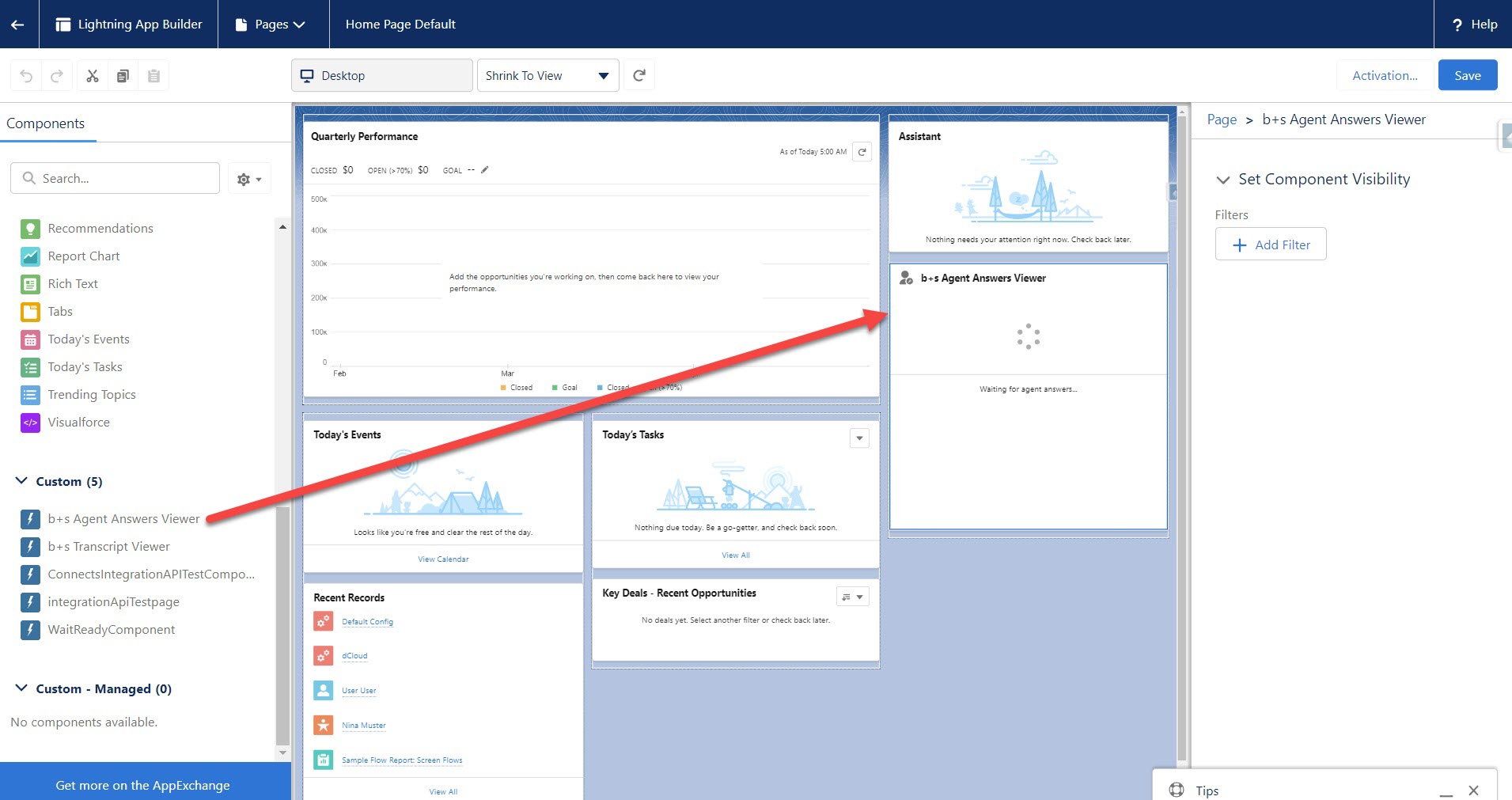Screen dimensions: 1512x800
Task: Click the copy icon
Action: click(x=123, y=76)
